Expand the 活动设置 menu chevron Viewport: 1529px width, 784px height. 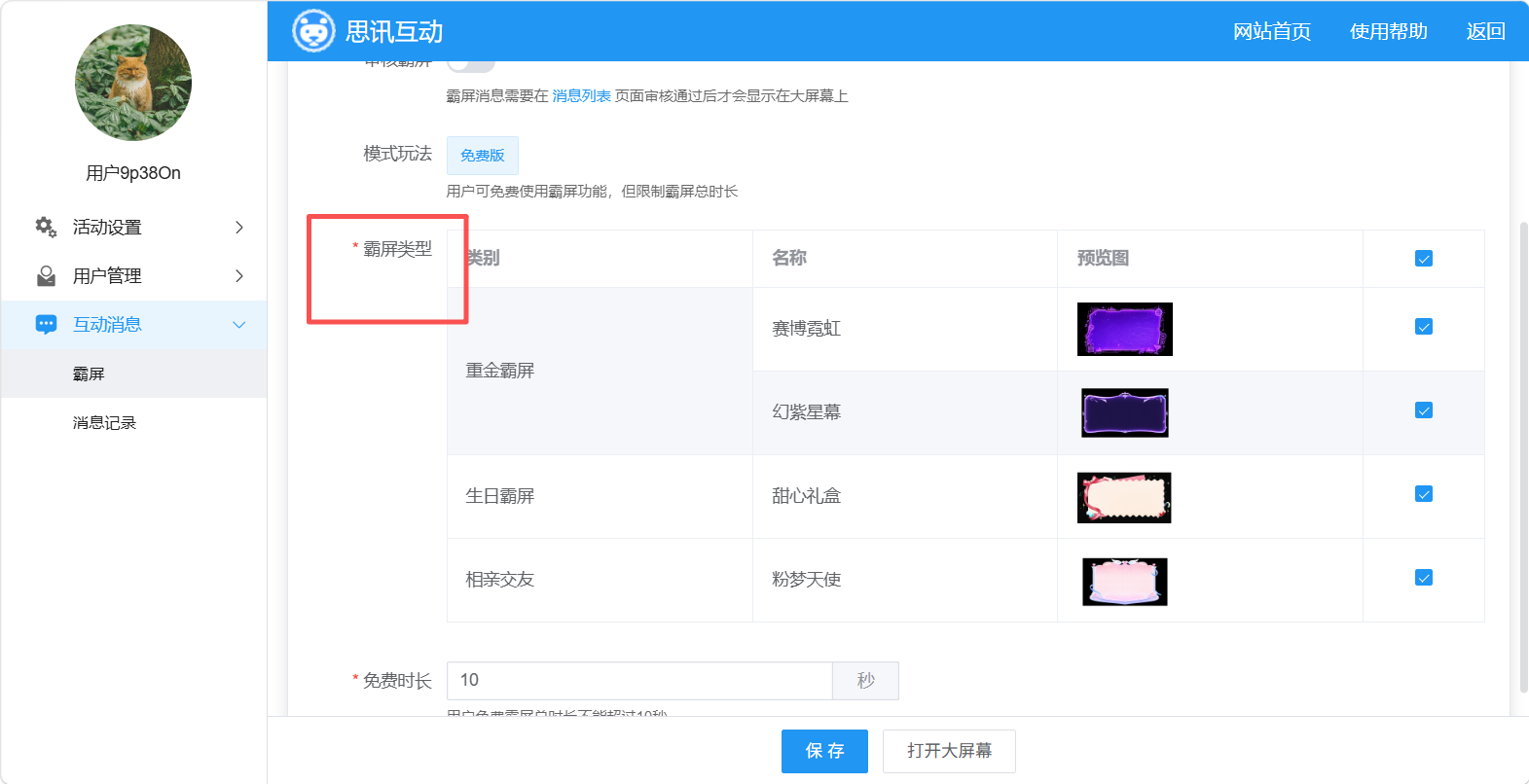239,227
